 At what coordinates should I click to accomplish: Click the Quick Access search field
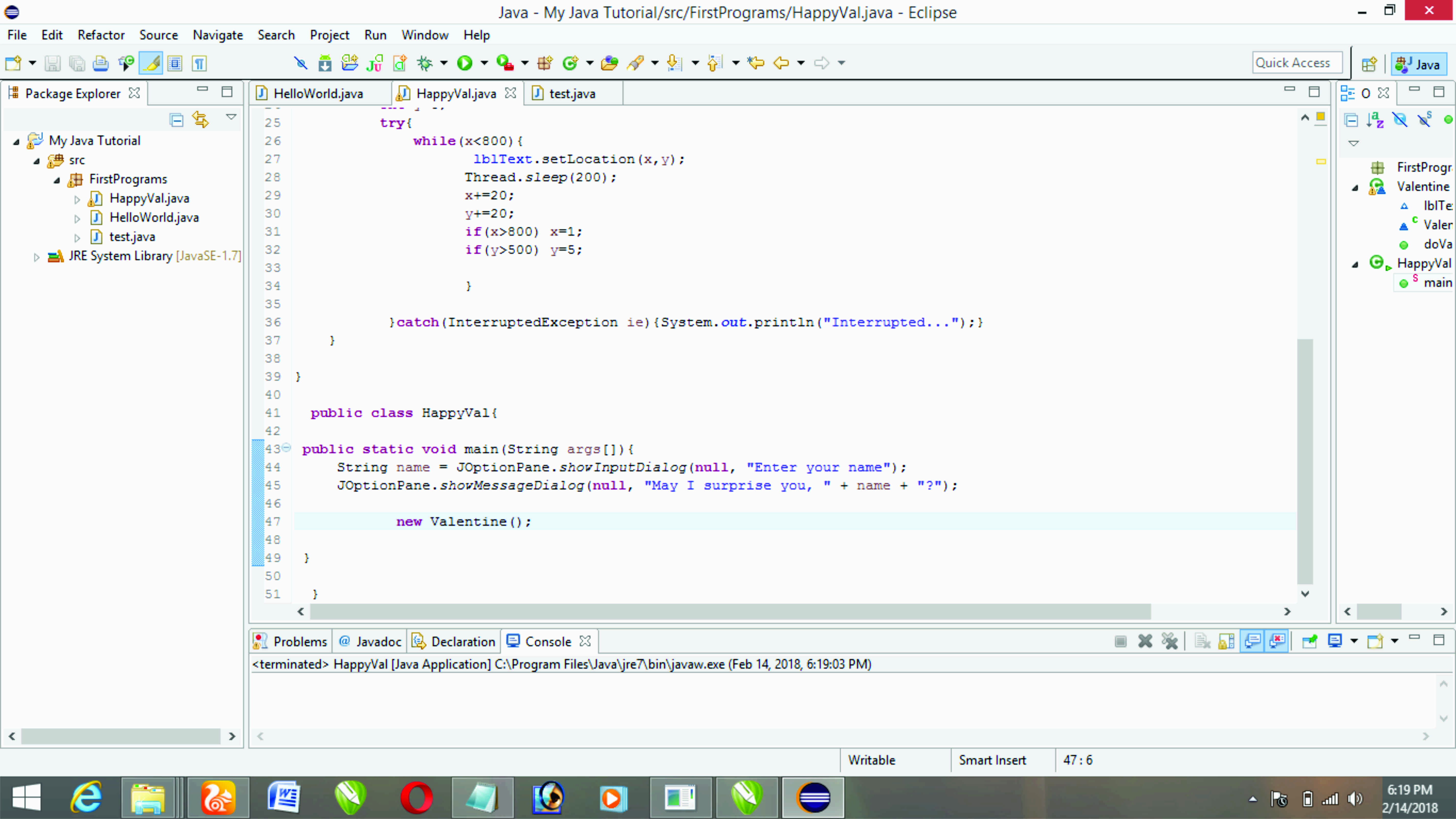click(1297, 63)
